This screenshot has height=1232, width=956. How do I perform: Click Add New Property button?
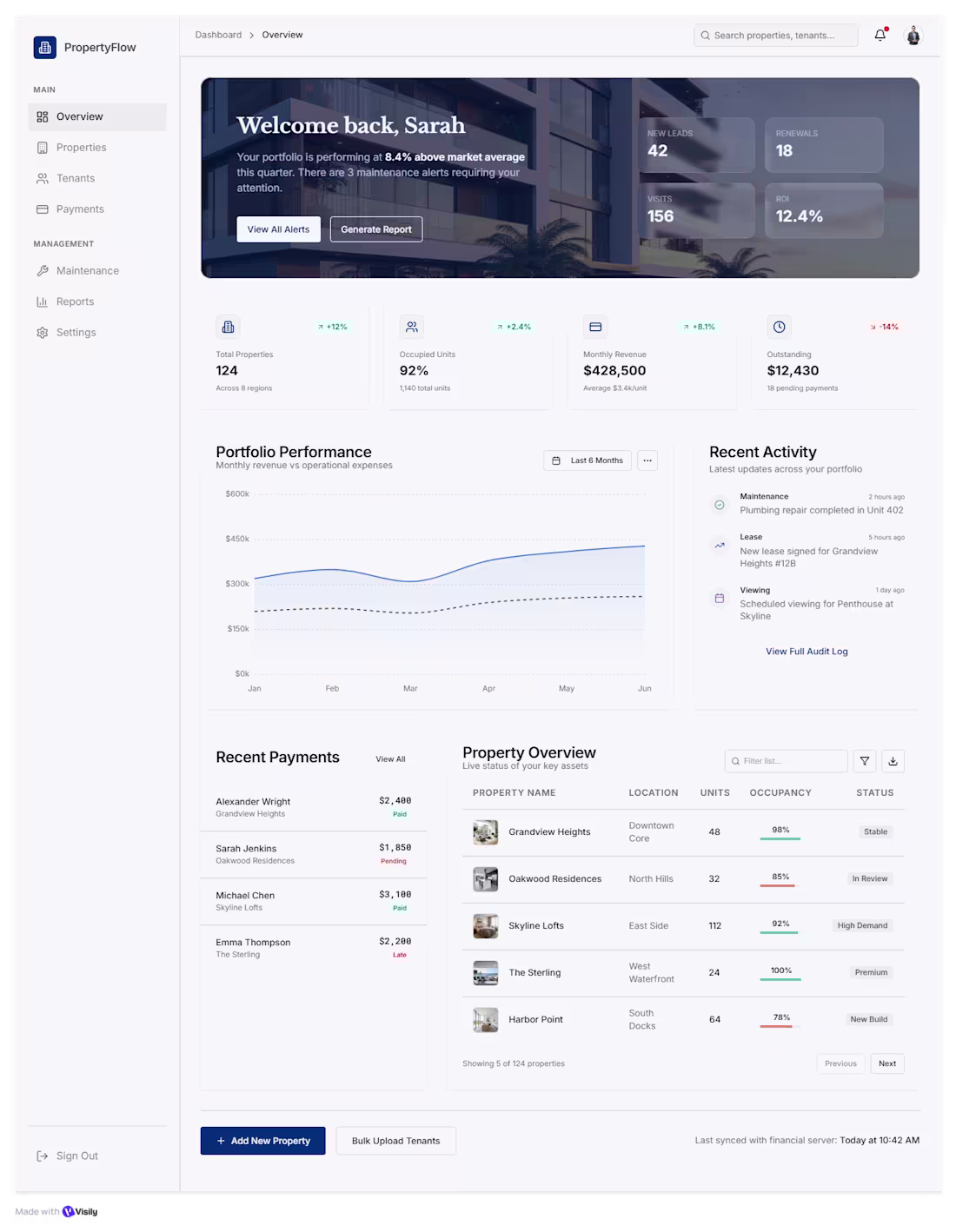tap(262, 1141)
